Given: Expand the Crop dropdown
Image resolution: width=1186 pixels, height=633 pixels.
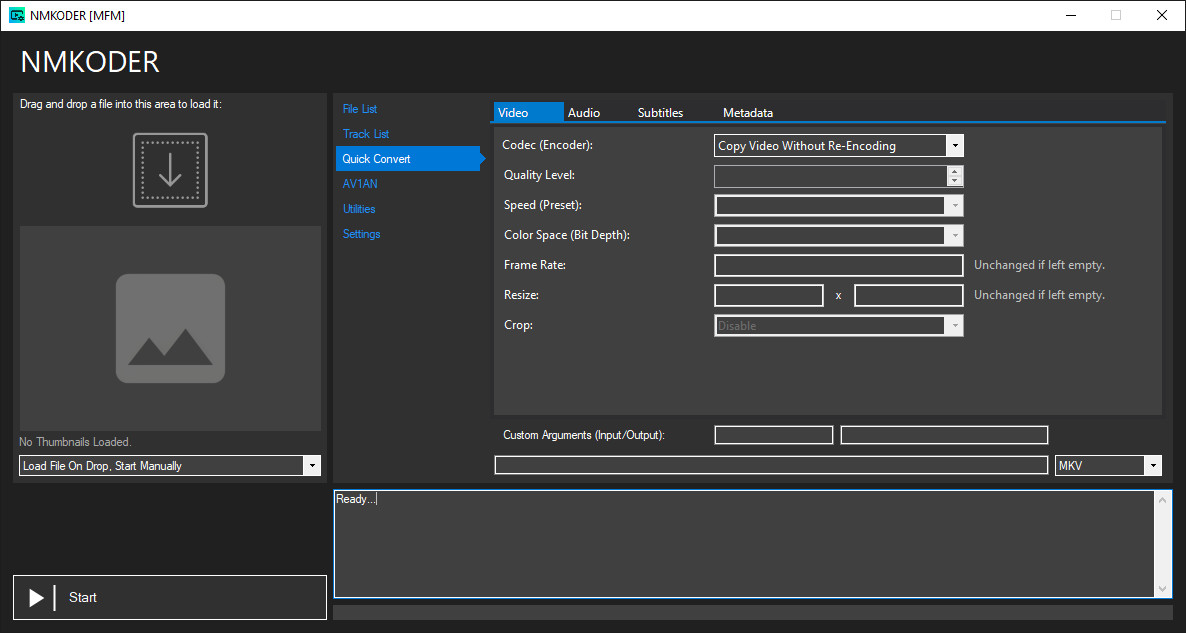Looking at the screenshot, I should [839, 326].
